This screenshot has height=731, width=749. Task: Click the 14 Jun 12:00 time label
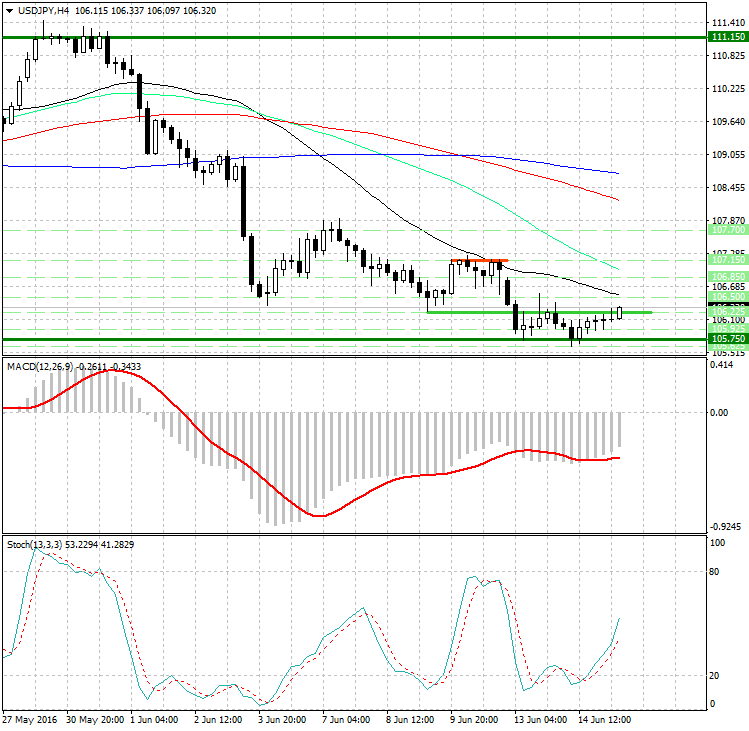pos(605,720)
